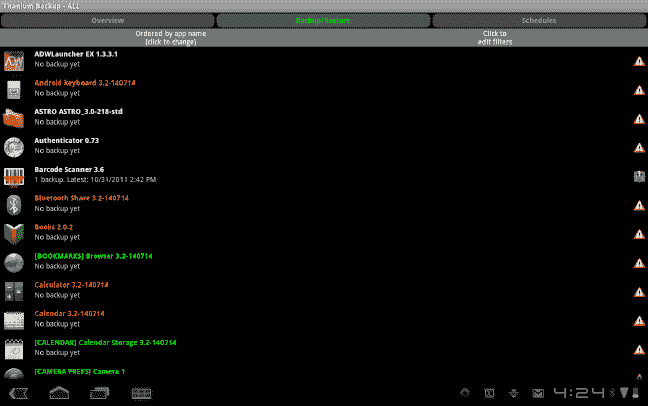The height and width of the screenshot is (406, 648).
Task: Tap the Authenticator app icon
Action: 14,147
